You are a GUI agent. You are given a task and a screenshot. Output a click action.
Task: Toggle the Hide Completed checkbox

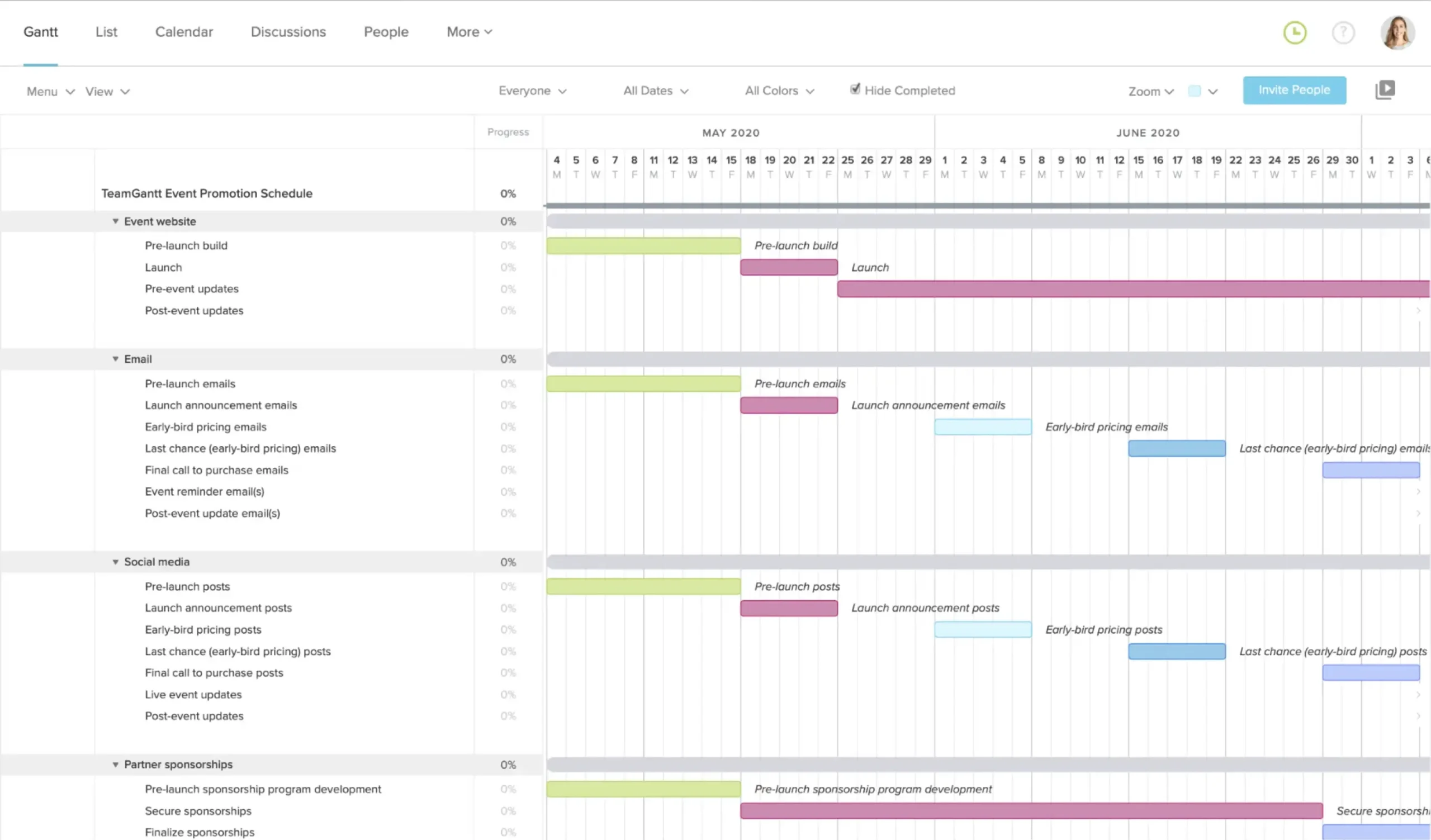[856, 89]
